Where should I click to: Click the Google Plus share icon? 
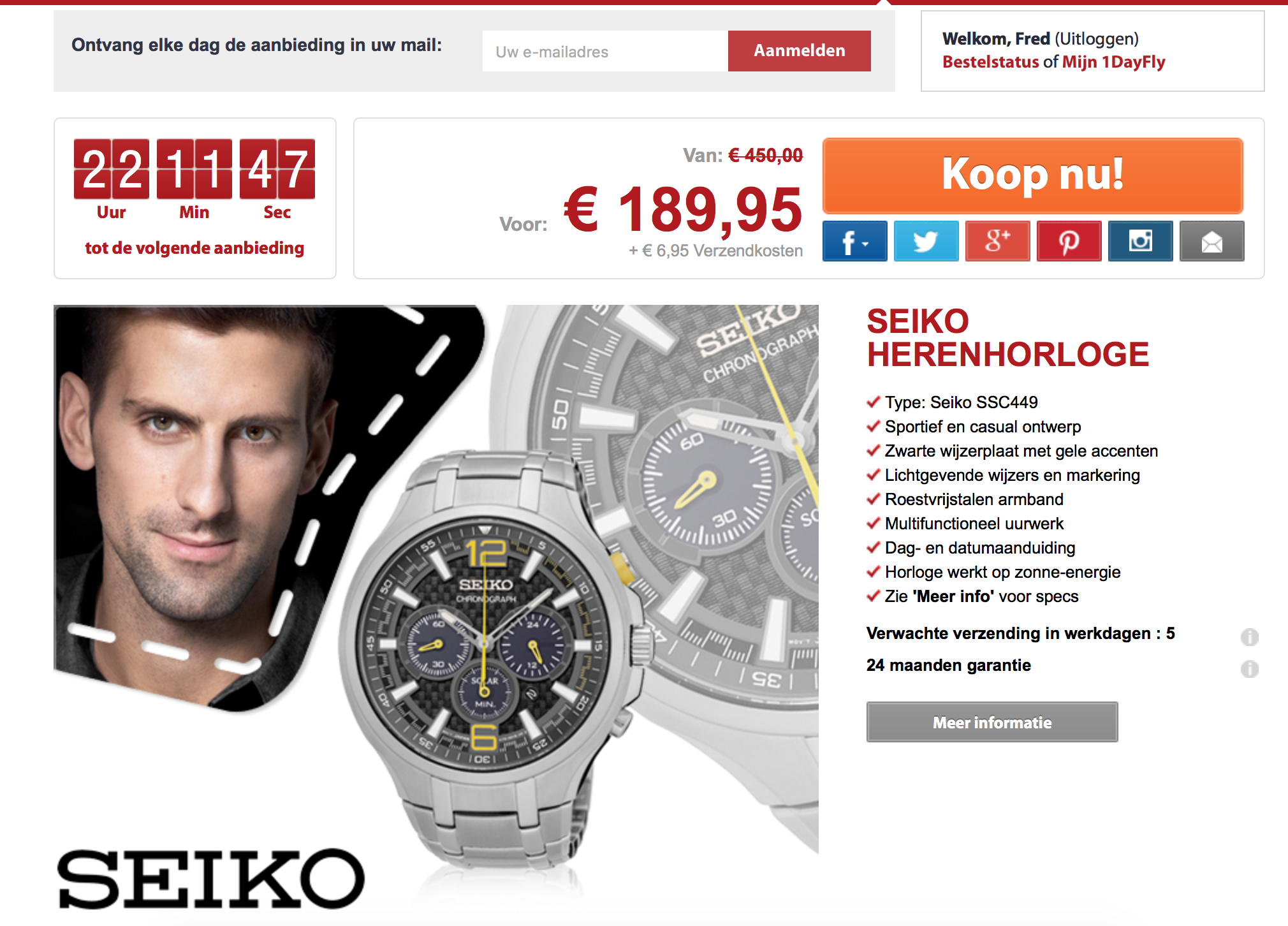[x=997, y=242]
